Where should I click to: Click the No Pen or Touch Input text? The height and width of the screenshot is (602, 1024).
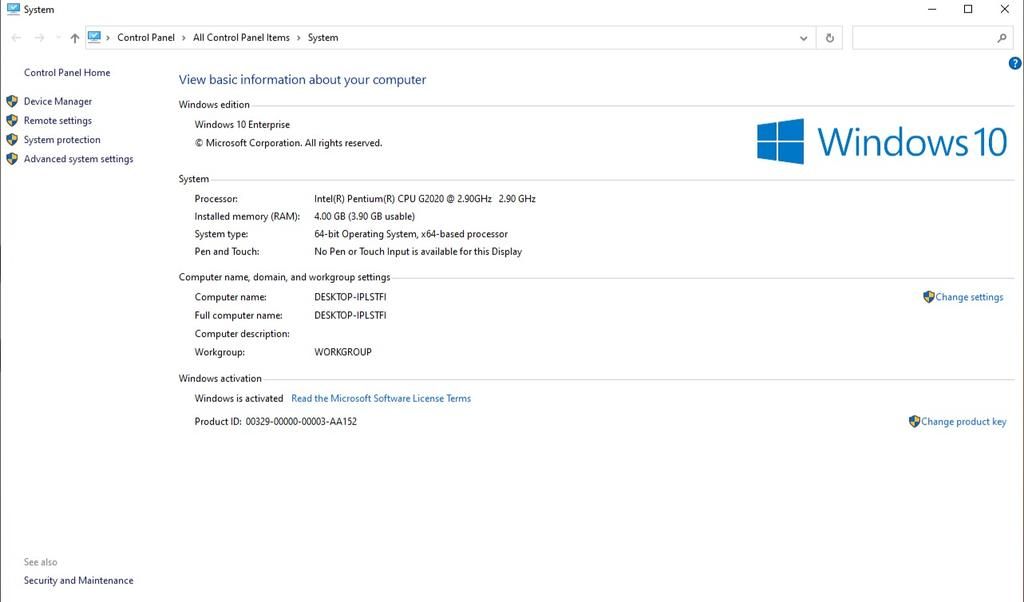click(x=418, y=251)
